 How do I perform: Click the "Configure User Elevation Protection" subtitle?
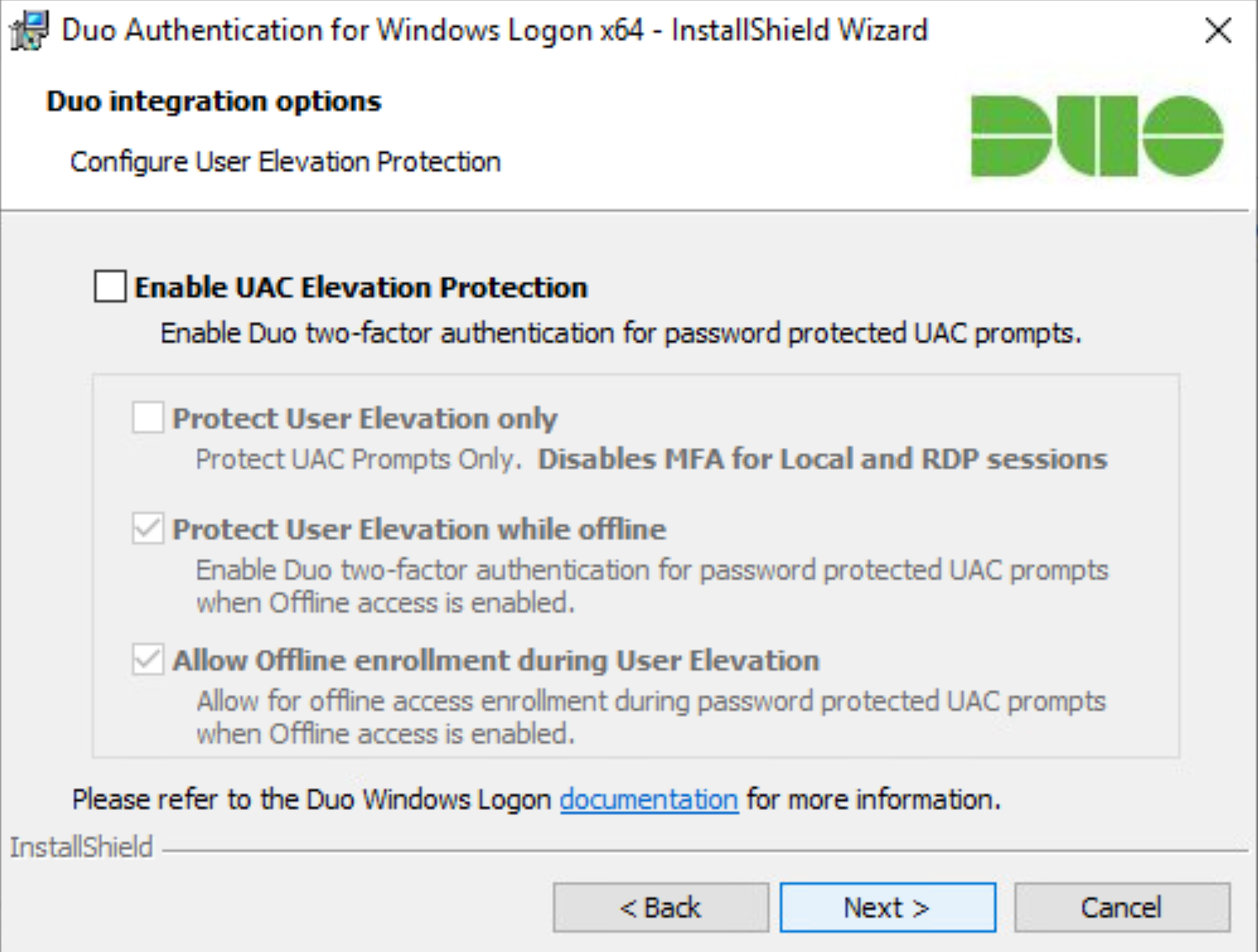point(285,161)
